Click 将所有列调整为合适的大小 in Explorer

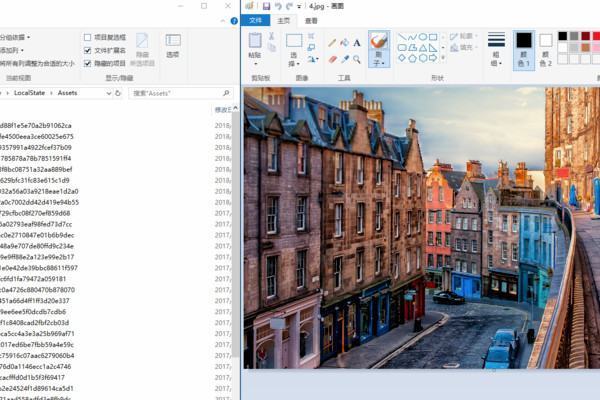point(37,63)
